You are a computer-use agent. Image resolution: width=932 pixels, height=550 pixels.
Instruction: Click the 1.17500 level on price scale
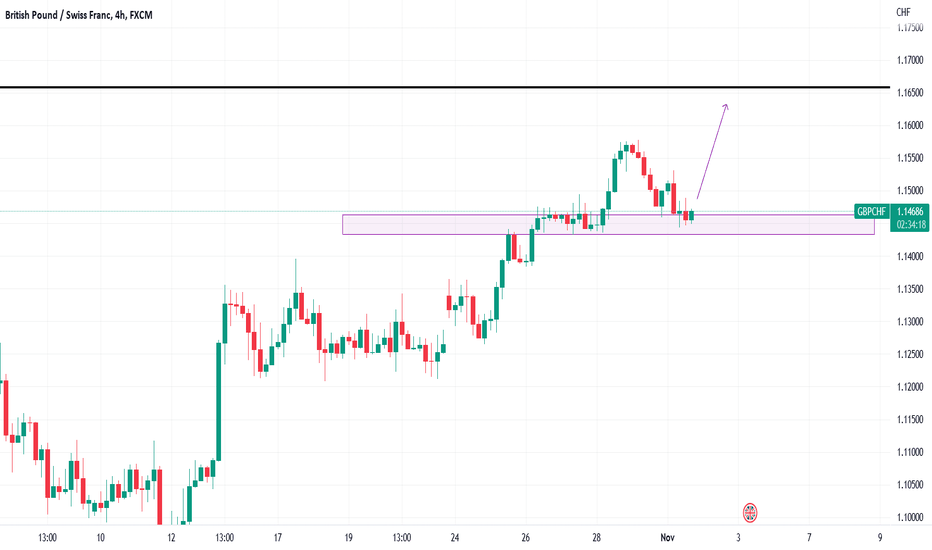(x=910, y=27)
